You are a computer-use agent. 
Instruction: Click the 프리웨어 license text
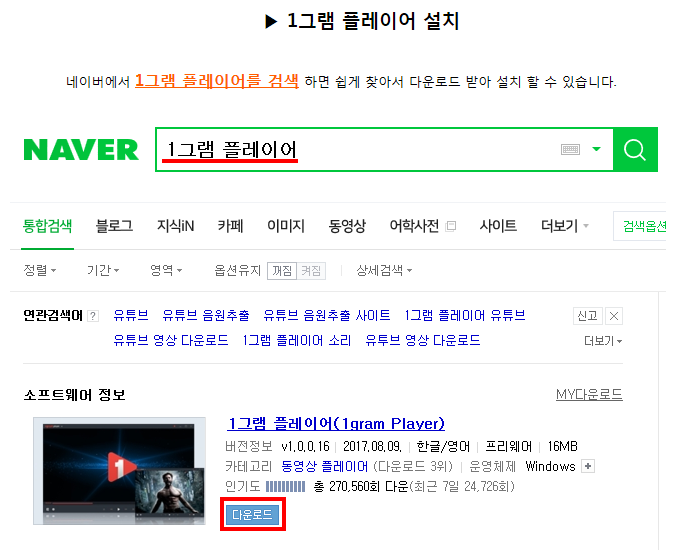pos(509,446)
